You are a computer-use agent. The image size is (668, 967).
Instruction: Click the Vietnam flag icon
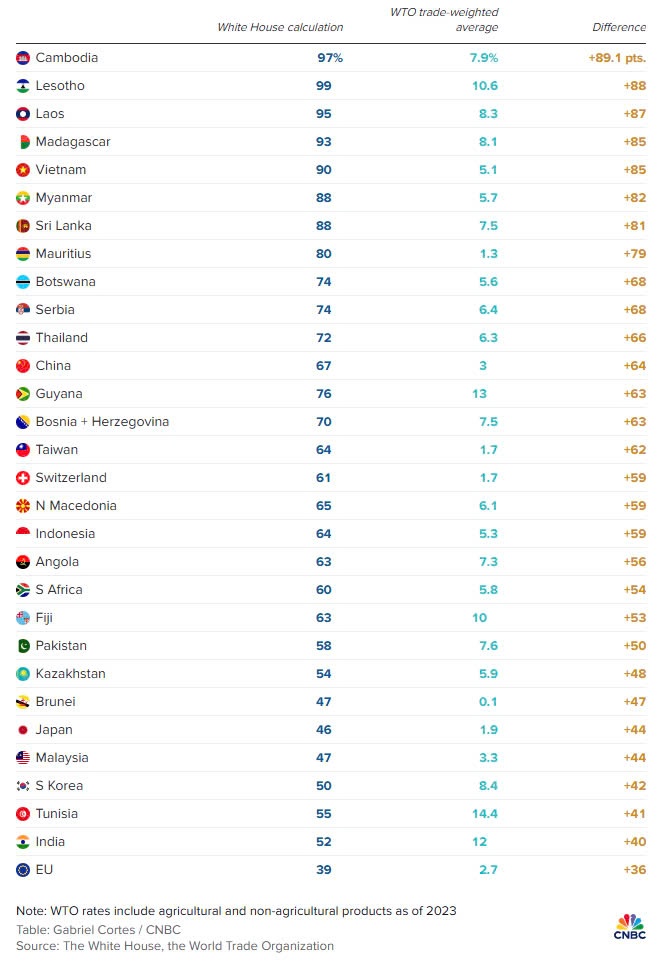click(x=23, y=170)
